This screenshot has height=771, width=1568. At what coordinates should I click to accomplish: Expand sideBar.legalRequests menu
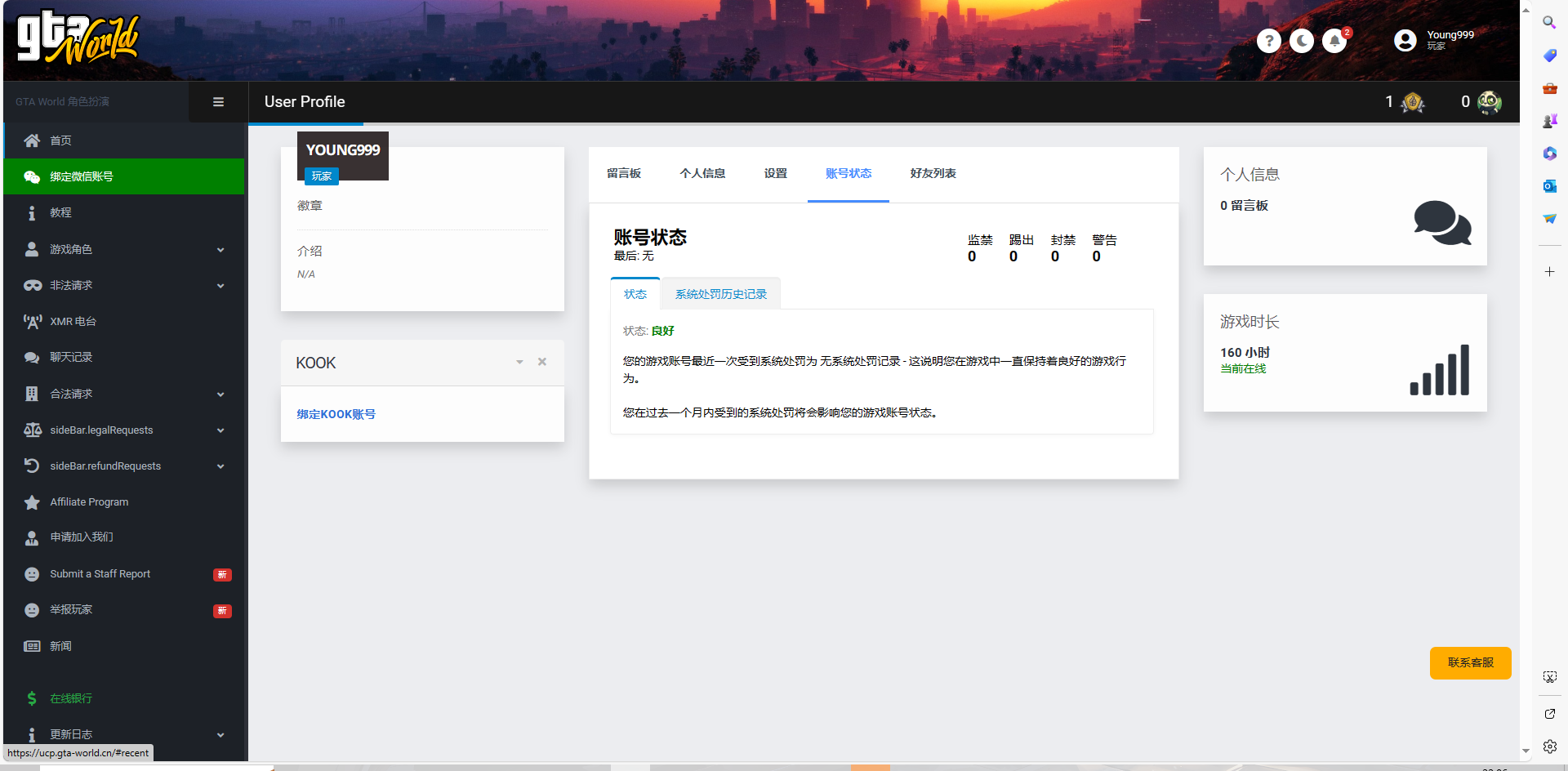click(124, 430)
